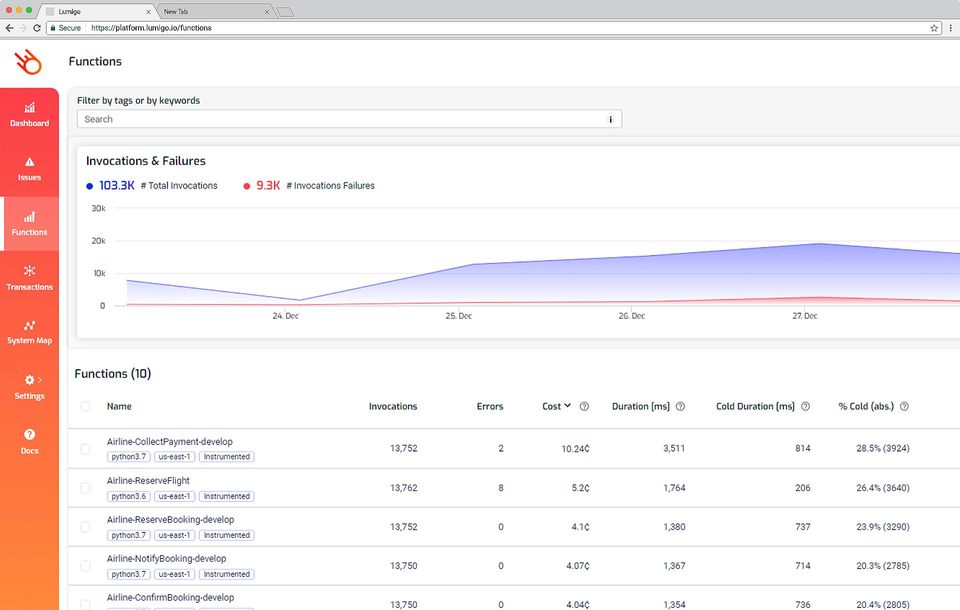960x610 pixels.
Task: Tick the select-all checkbox in the table header
Action: pos(85,406)
